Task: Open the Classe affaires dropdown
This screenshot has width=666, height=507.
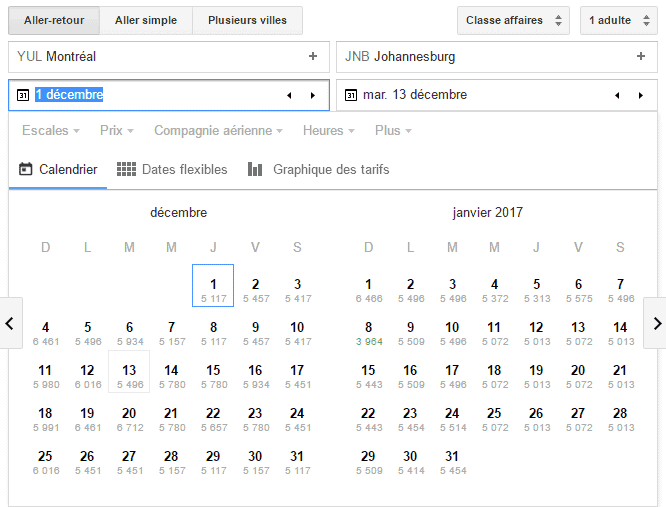Action: pyautogui.click(x=513, y=20)
